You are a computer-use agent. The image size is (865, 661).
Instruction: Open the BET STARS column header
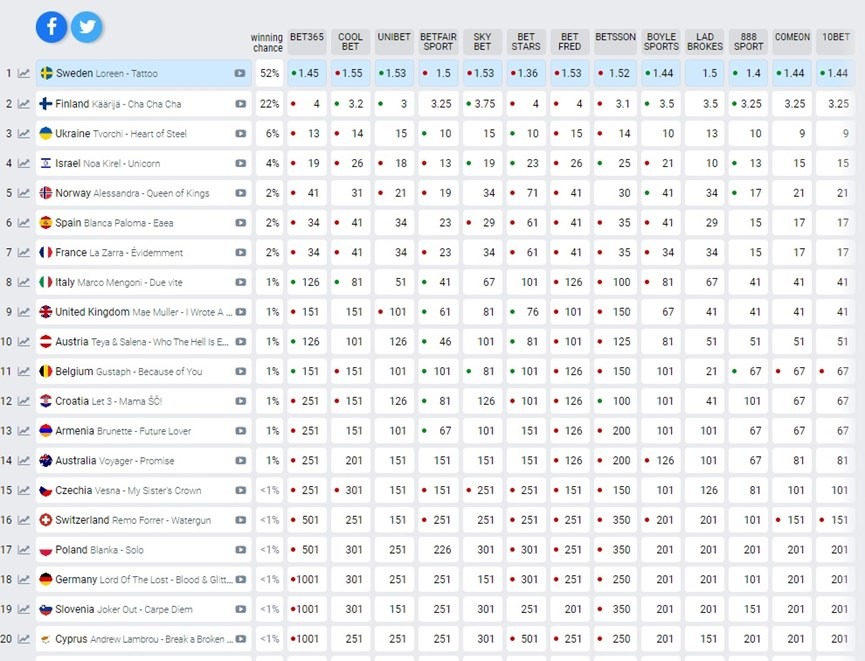click(526, 41)
